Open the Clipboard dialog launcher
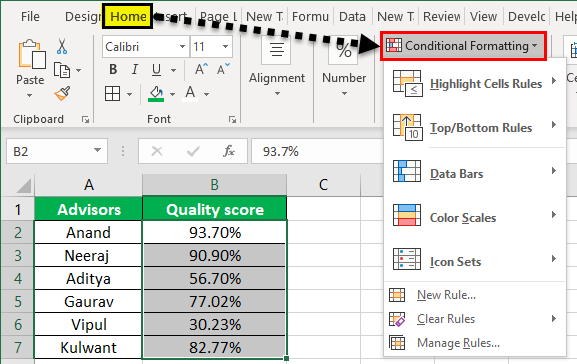577x364 pixels. [x=85, y=119]
